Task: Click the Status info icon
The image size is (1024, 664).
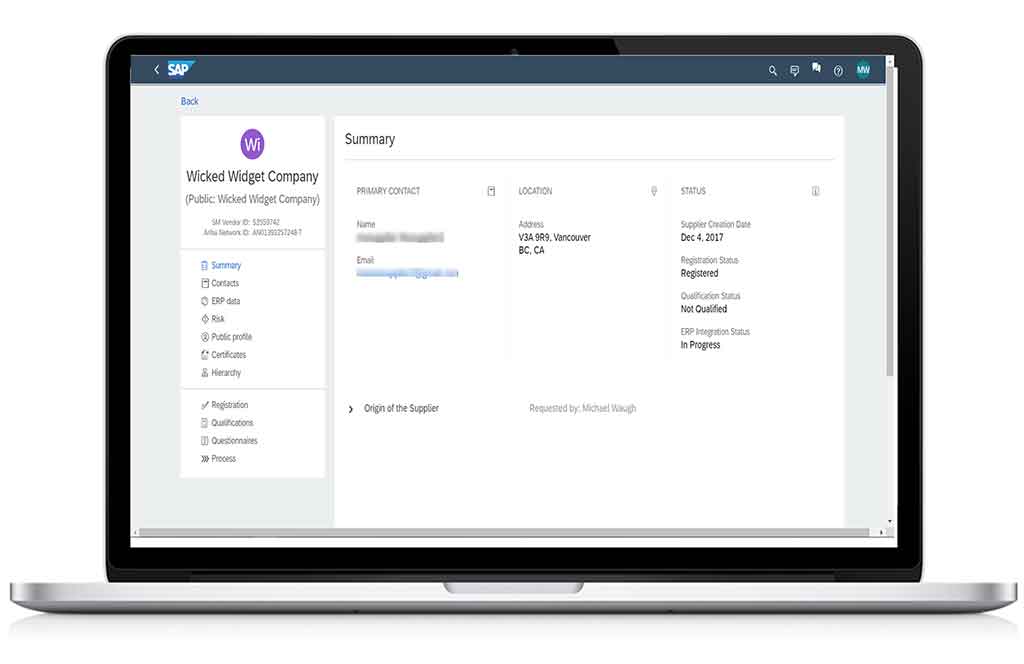Action: tap(815, 191)
